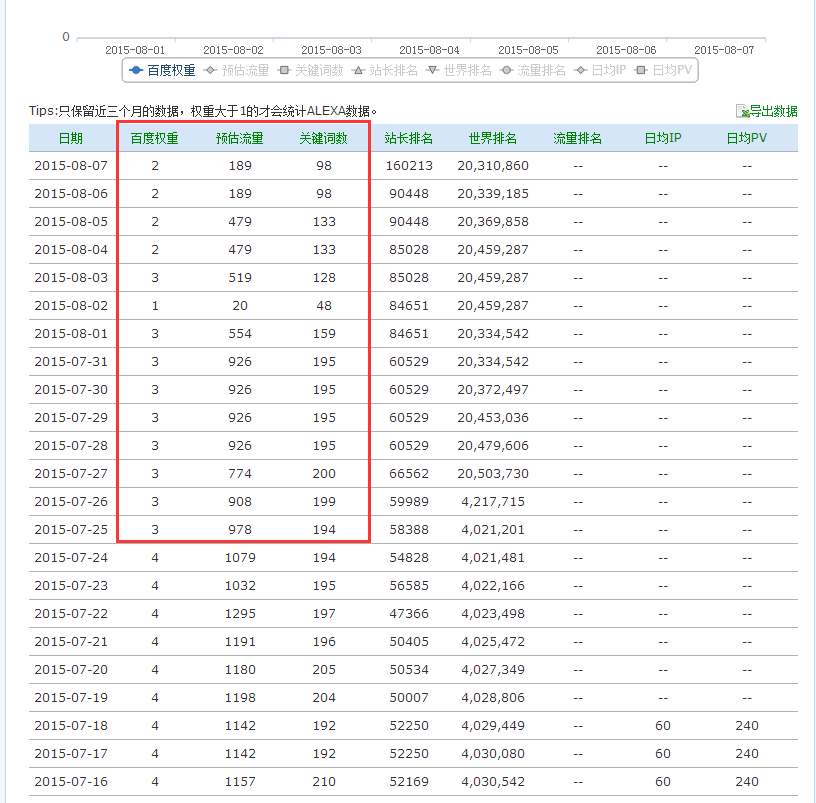Click the export data file icon

tap(741, 111)
